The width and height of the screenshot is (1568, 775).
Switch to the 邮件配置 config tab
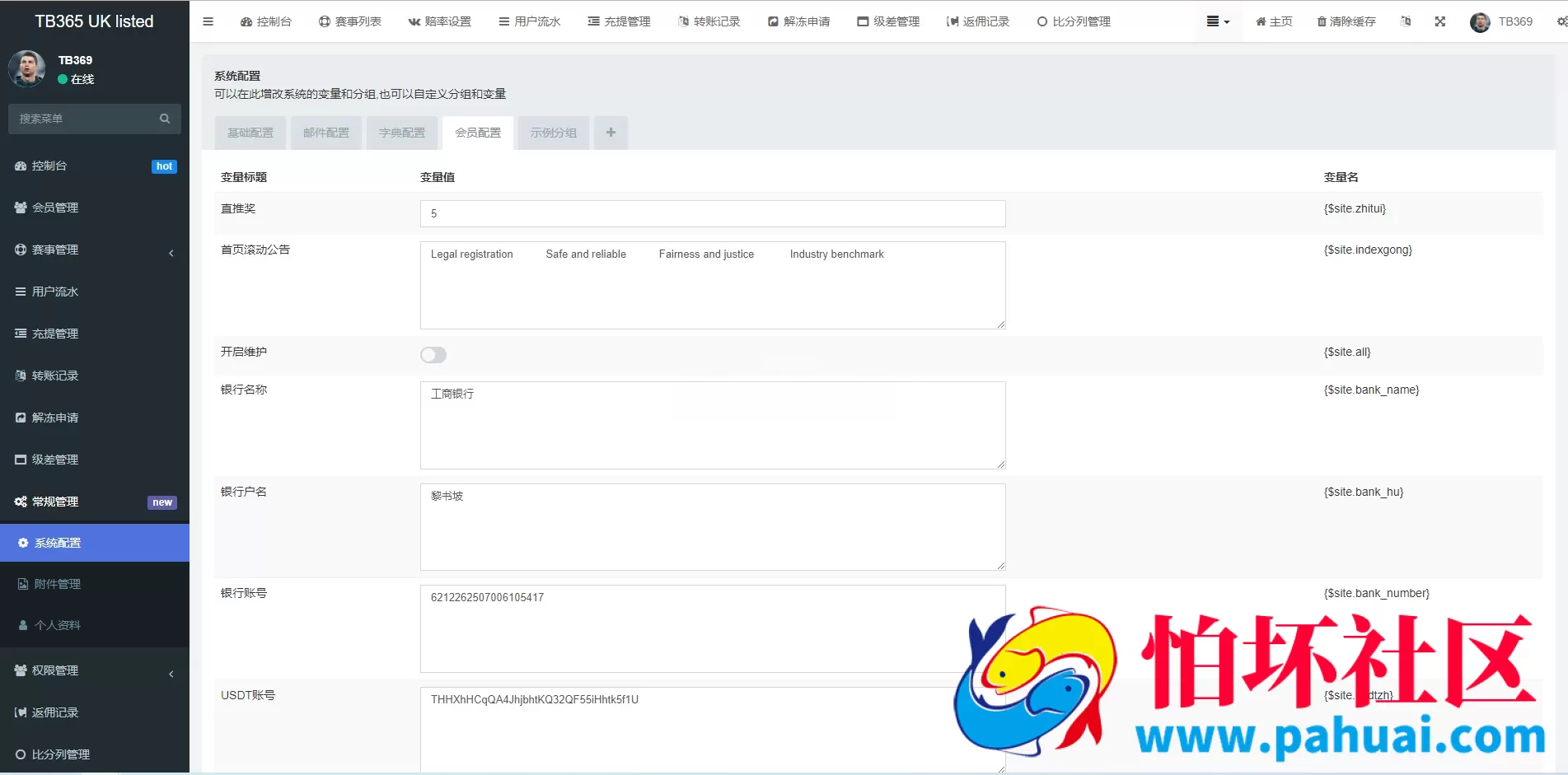[x=326, y=133]
